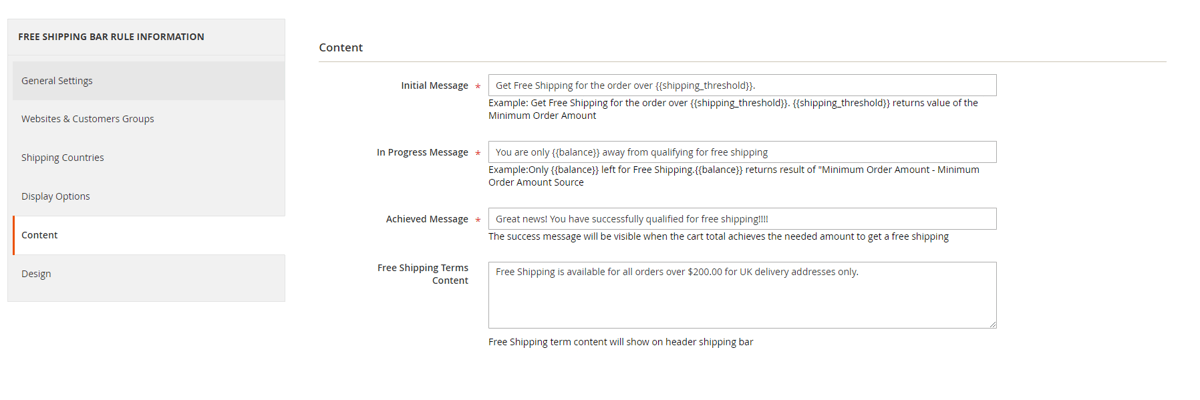Go to the Display Options tab
This screenshot has height=400, width=1200.
pyautogui.click(x=56, y=196)
